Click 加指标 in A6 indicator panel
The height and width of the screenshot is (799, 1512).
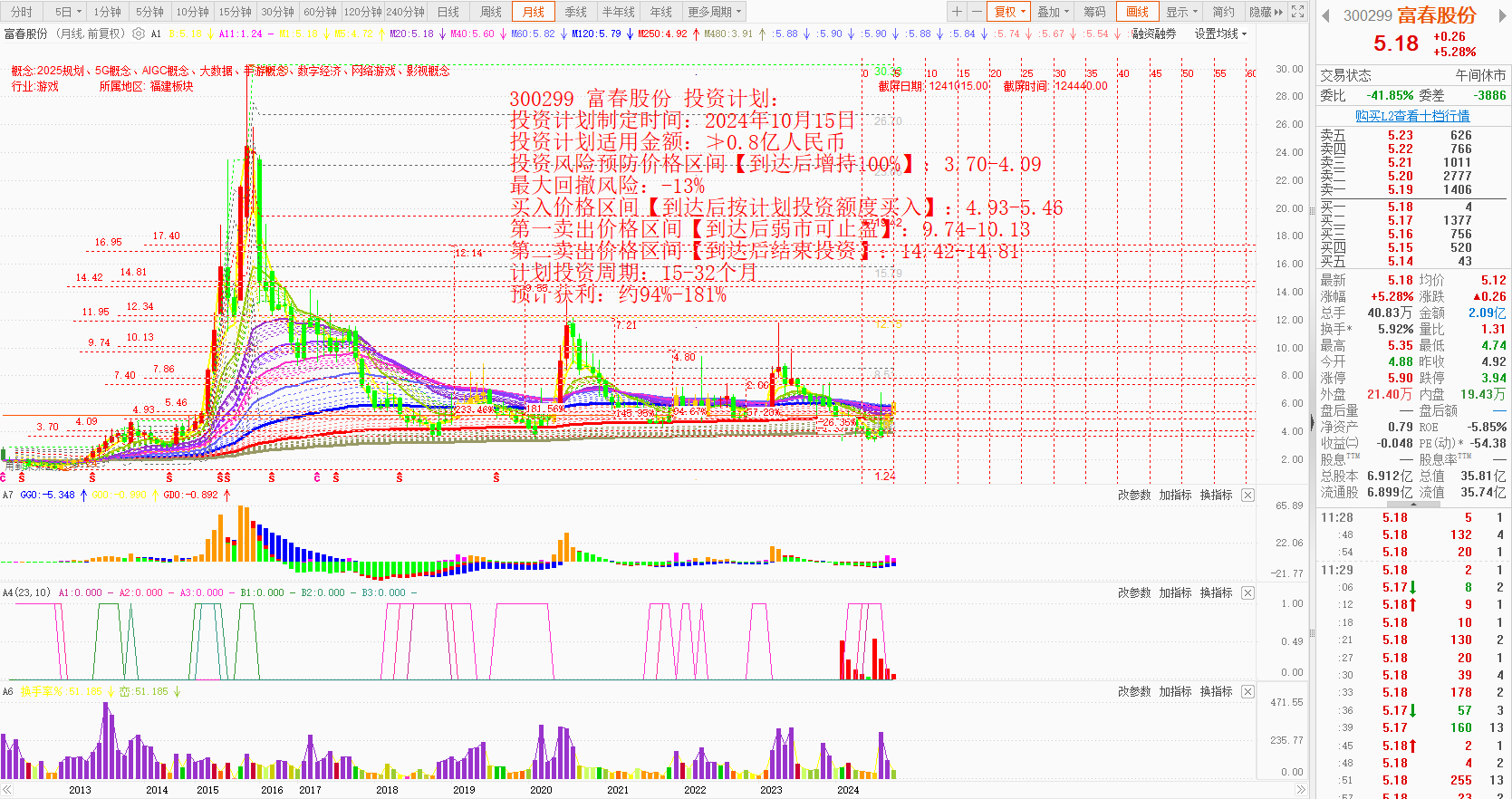(1175, 691)
